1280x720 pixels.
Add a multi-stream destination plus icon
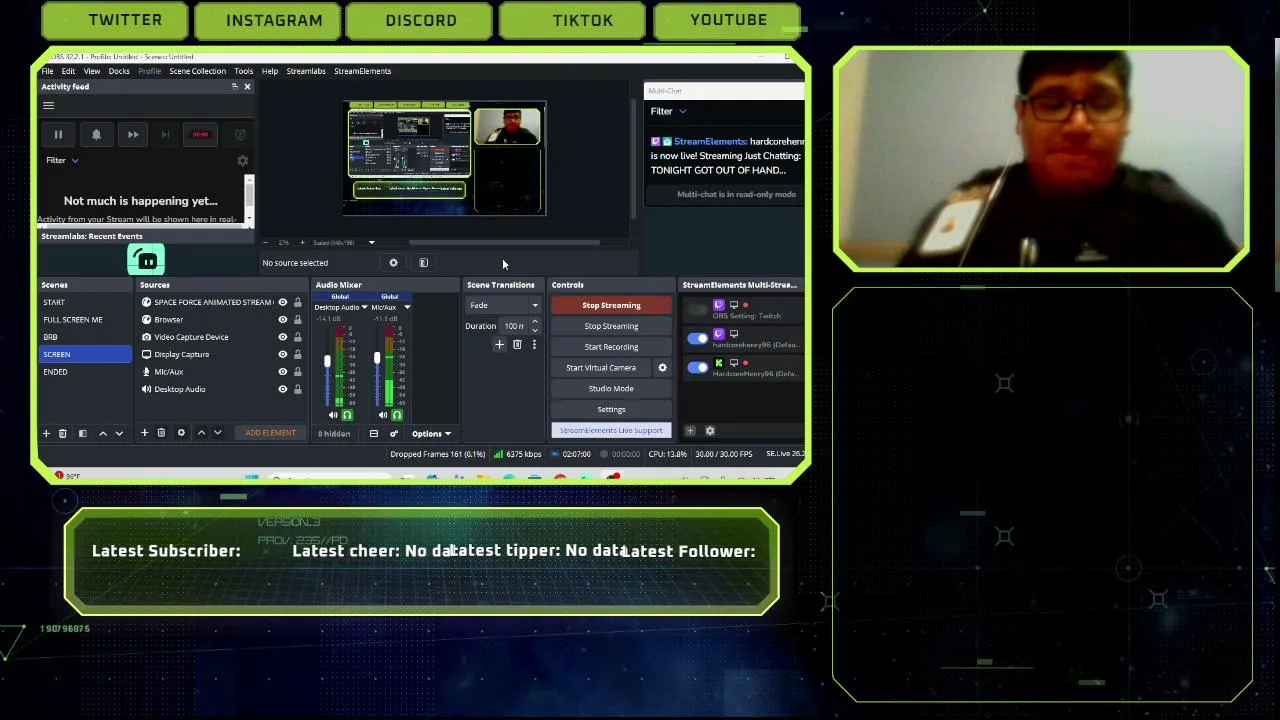click(x=690, y=431)
